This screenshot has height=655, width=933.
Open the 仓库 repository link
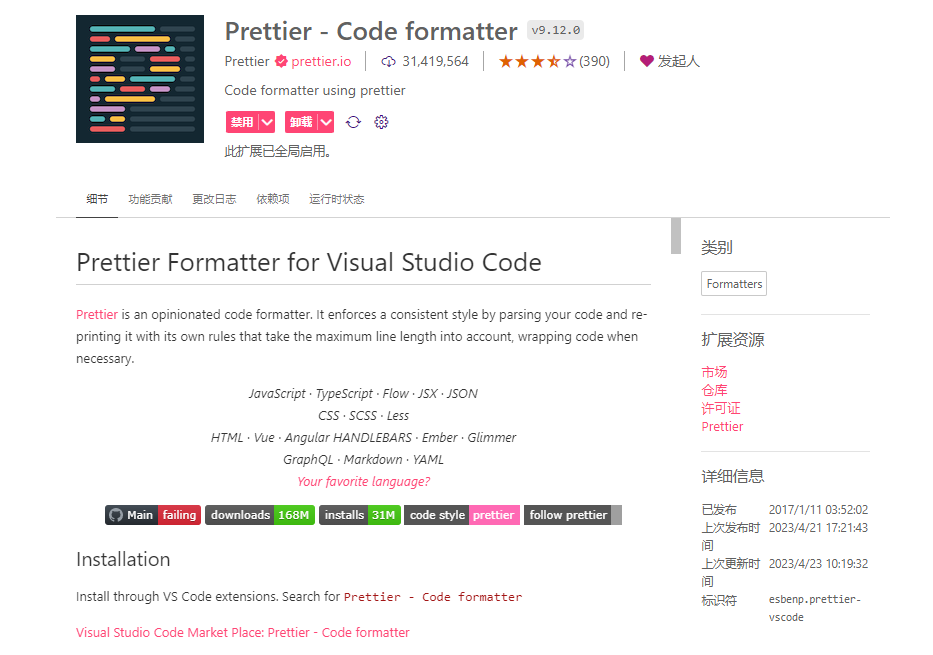tap(714, 390)
